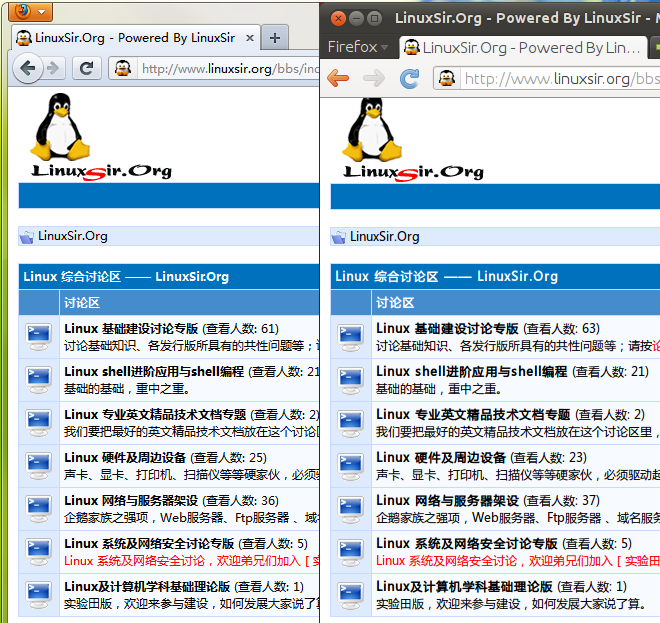
Task: Click forum icon beside 计算机学科基础理论版 in right window
Action: pyautogui.click(x=351, y=596)
